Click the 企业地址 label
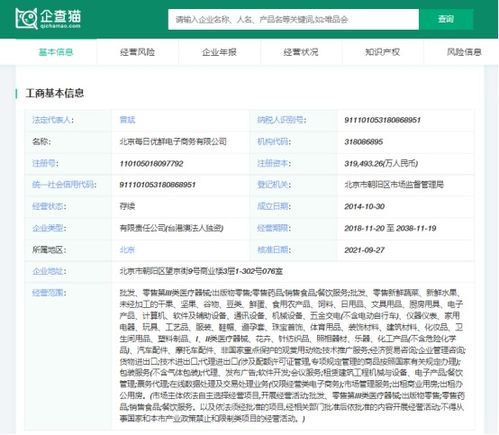 (x=49, y=271)
